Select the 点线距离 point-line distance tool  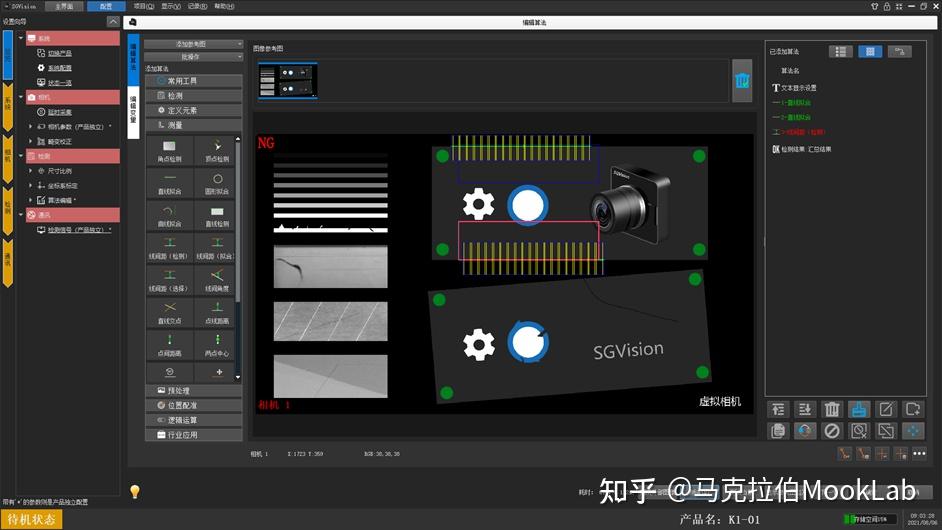217,313
